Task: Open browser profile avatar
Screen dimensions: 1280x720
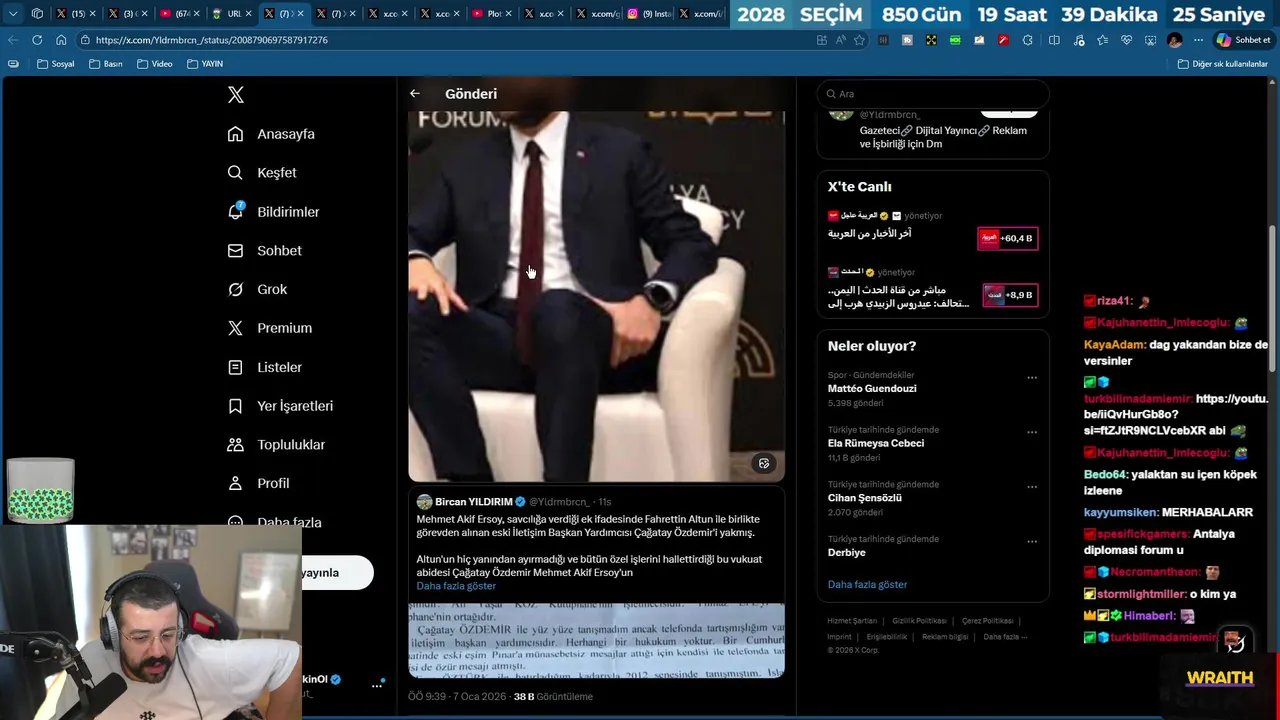Action: [1174, 40]
